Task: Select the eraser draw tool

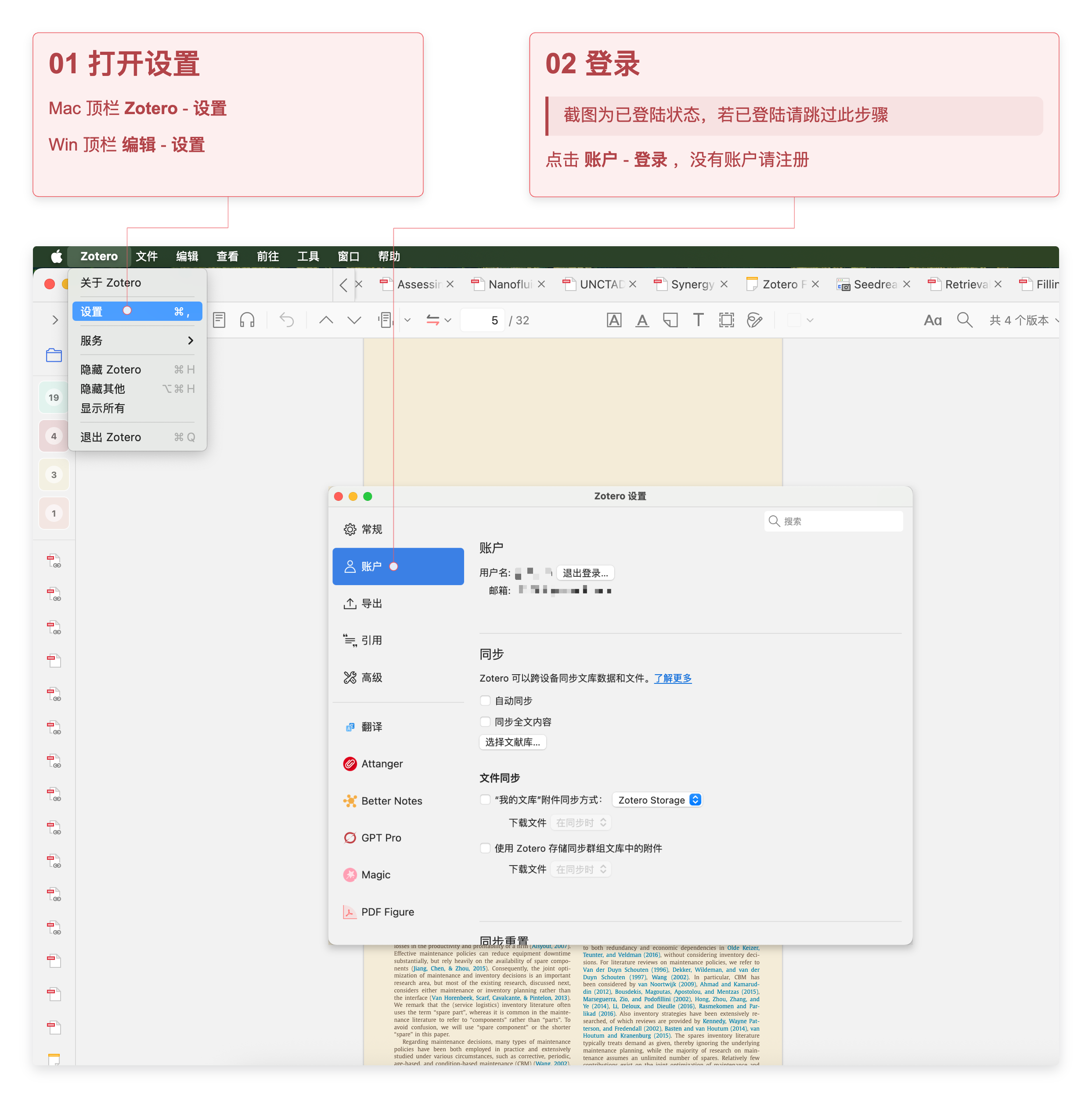Action: [754, 320]
